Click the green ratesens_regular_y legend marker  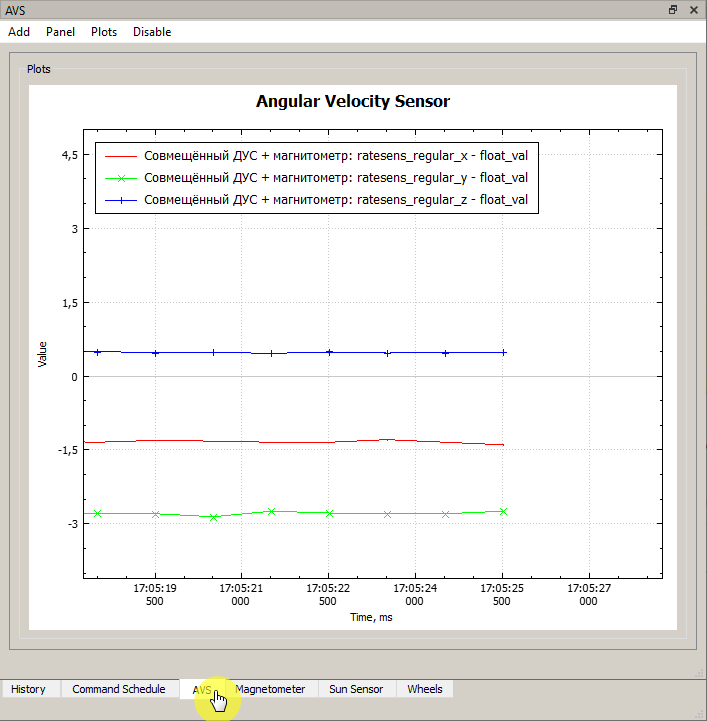pos(121,178)
